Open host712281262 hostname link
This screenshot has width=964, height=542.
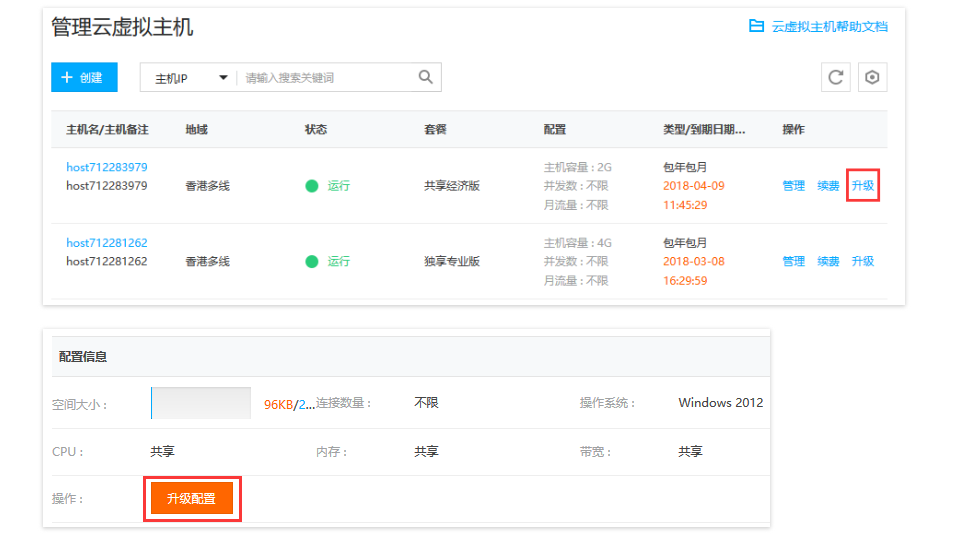point(107,243)
